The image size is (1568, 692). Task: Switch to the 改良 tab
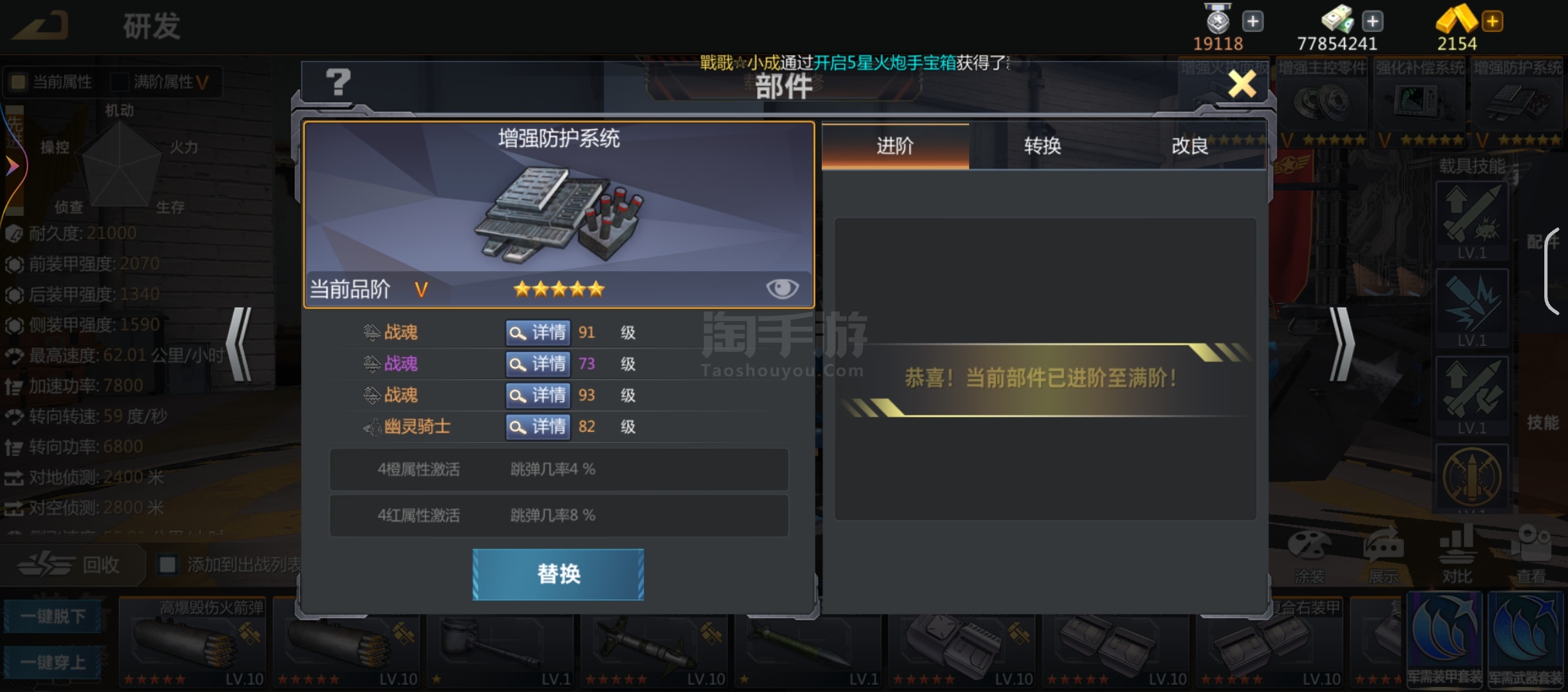point(1190,146)
